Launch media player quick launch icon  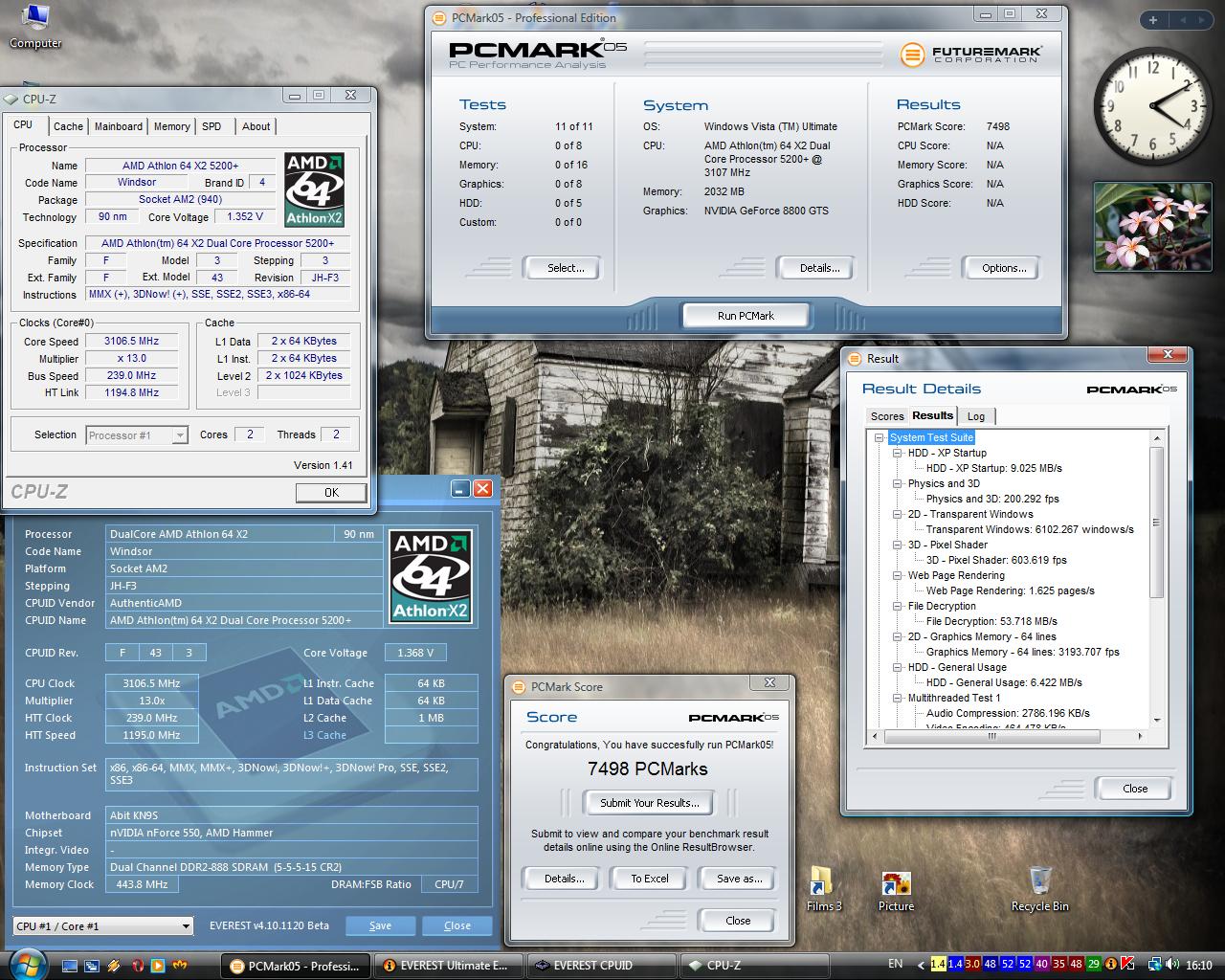tap(158, 966)
